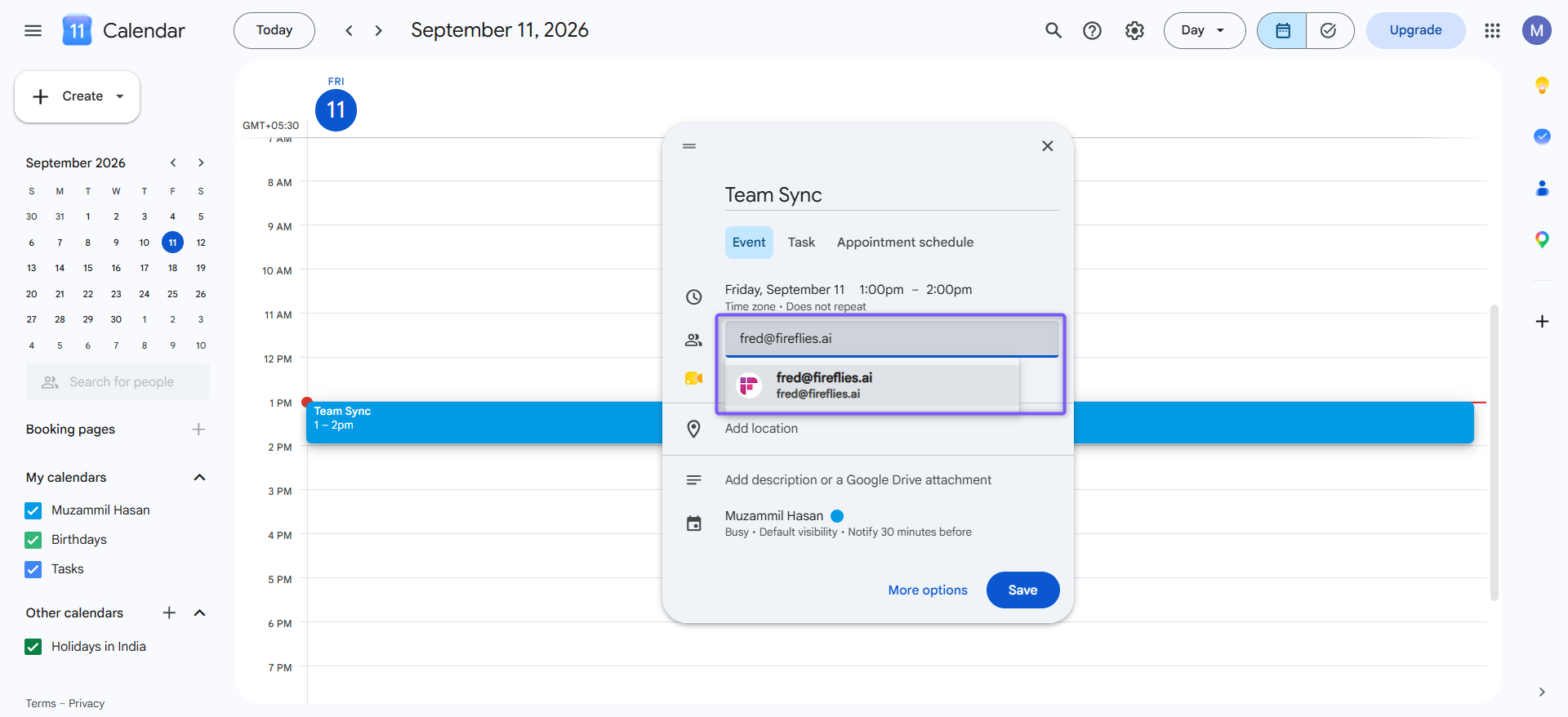This screenshot has width=1568, height=717.
Task: Uncheck the Tasks calendar
Action: click(33, 569)
